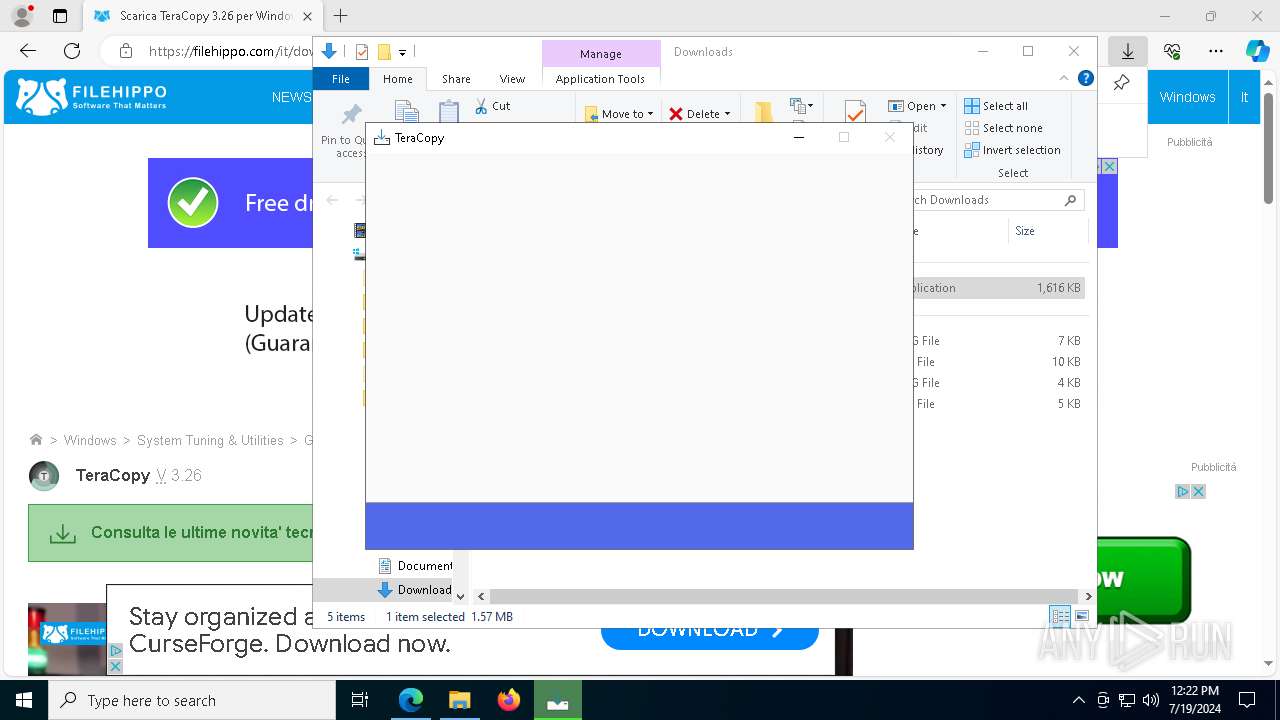Open the File tab in Explorer
The width and height of the screenshot is (1280, 720).
click(x=341, y=79)
